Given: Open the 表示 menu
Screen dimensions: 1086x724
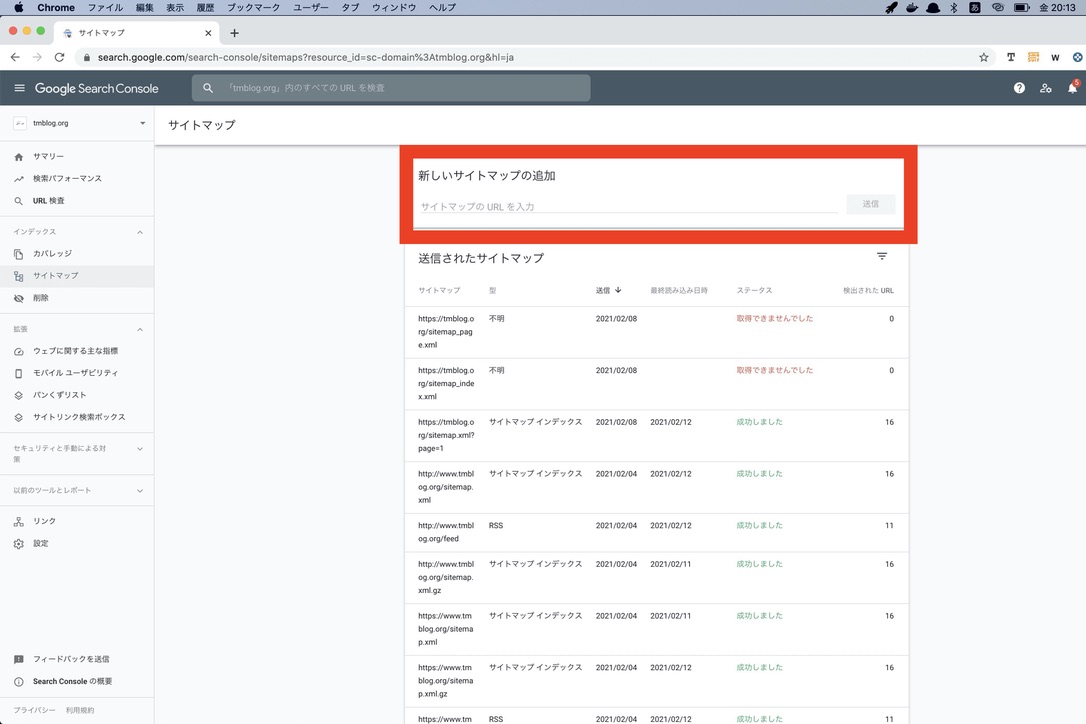Looking at the screenshot, I should (175, 8).
